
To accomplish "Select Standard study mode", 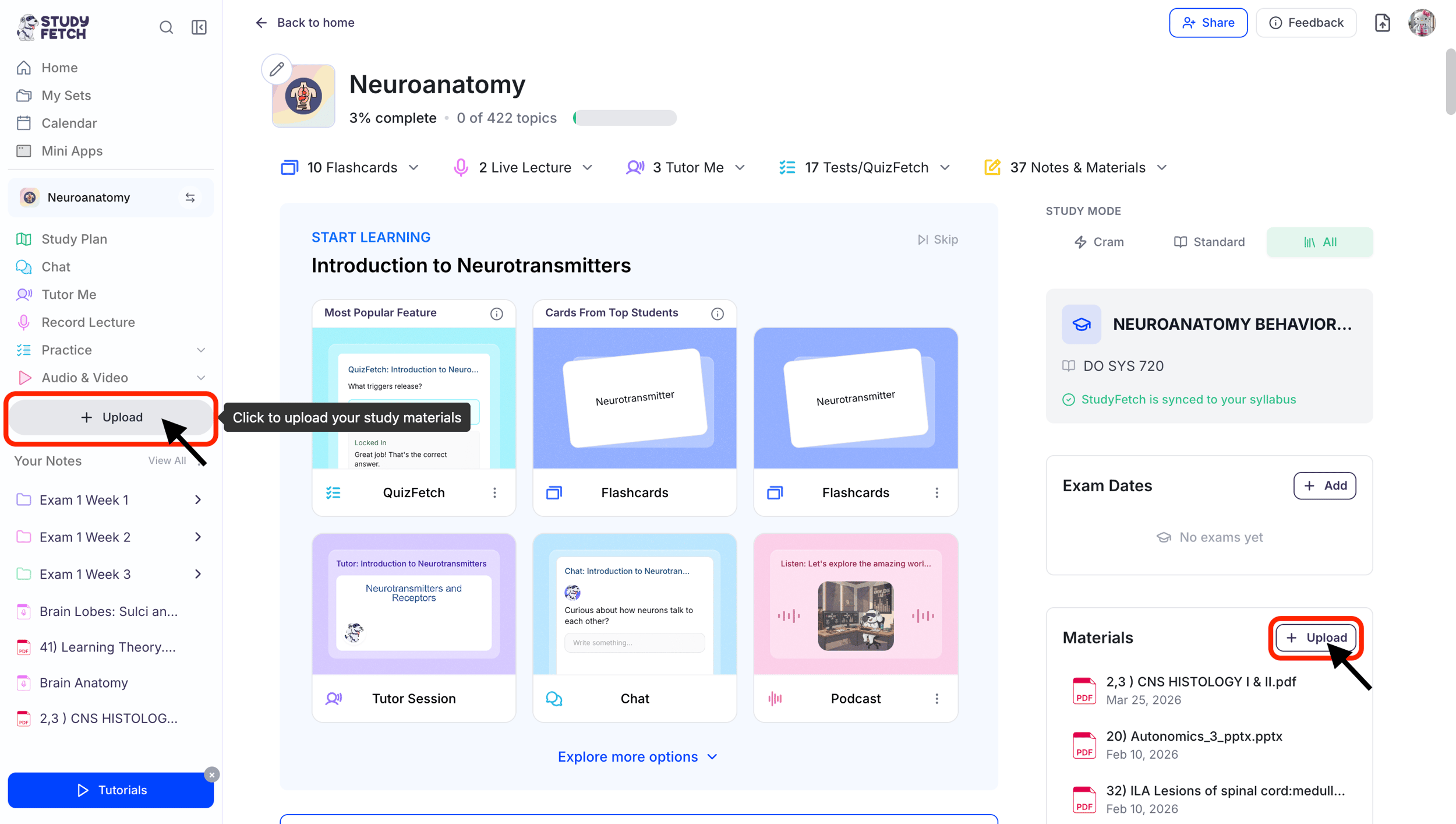I will coord(1209,242).
